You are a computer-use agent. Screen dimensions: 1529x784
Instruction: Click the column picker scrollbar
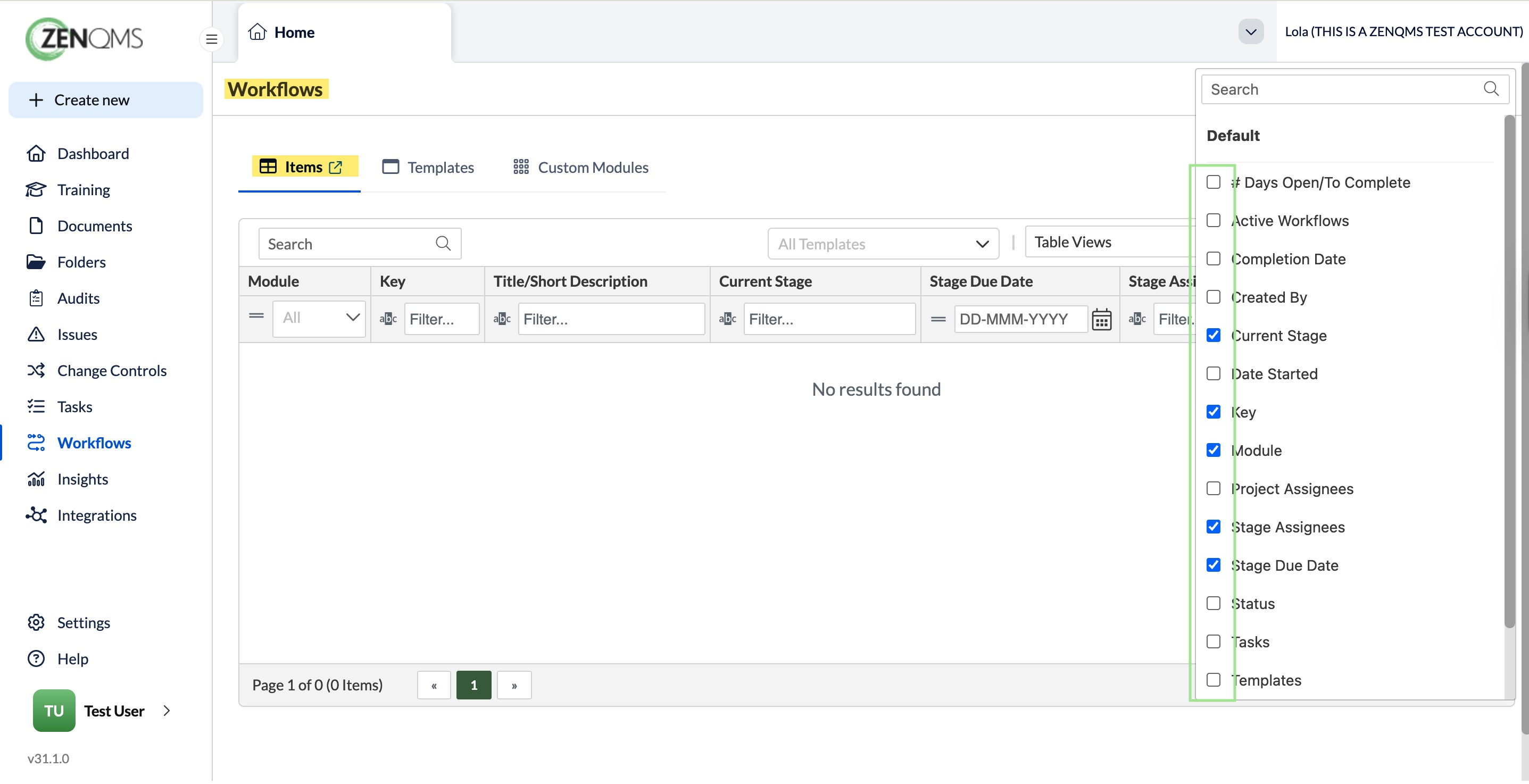1510,372
